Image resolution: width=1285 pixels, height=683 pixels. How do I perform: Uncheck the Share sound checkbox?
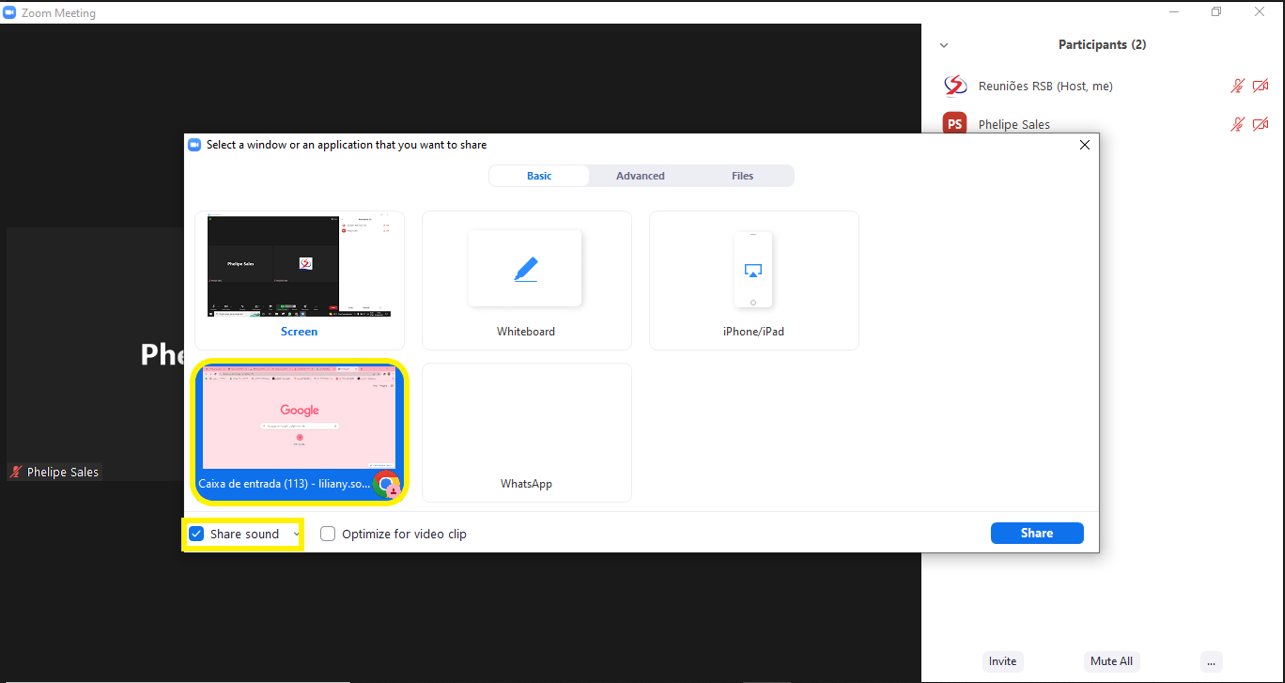(197, 534)
